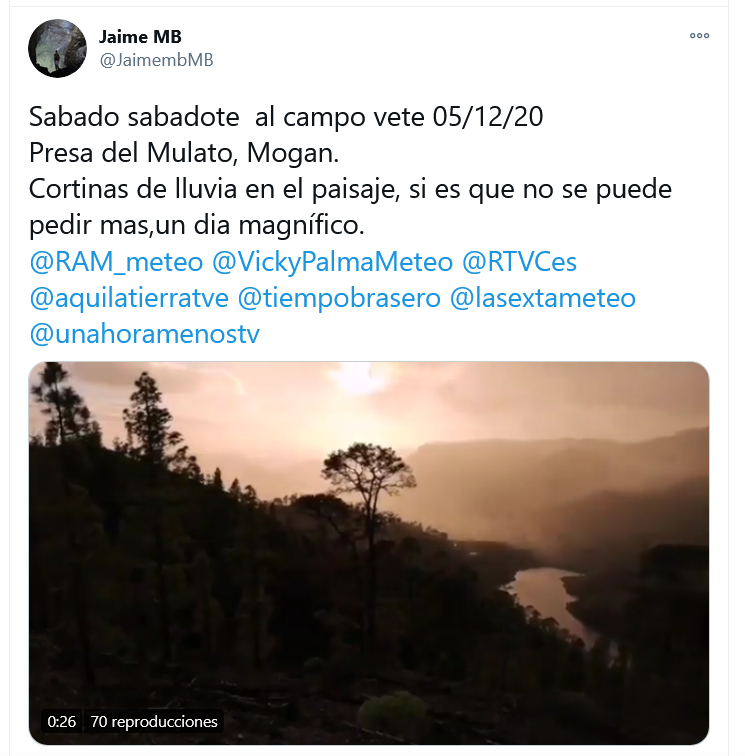Image resolution: width=745 pixels, height=756 pixels.
Task: Click the @tiempobrasero mention
Action: point(339,298)
